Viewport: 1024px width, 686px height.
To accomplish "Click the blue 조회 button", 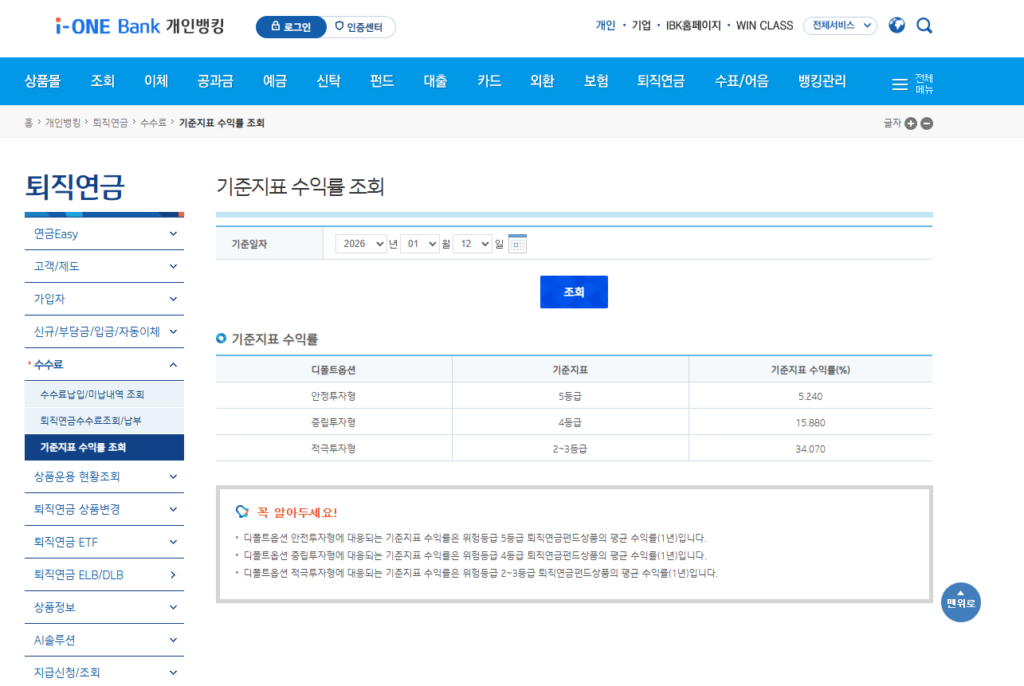I will (x=573, y=292).
